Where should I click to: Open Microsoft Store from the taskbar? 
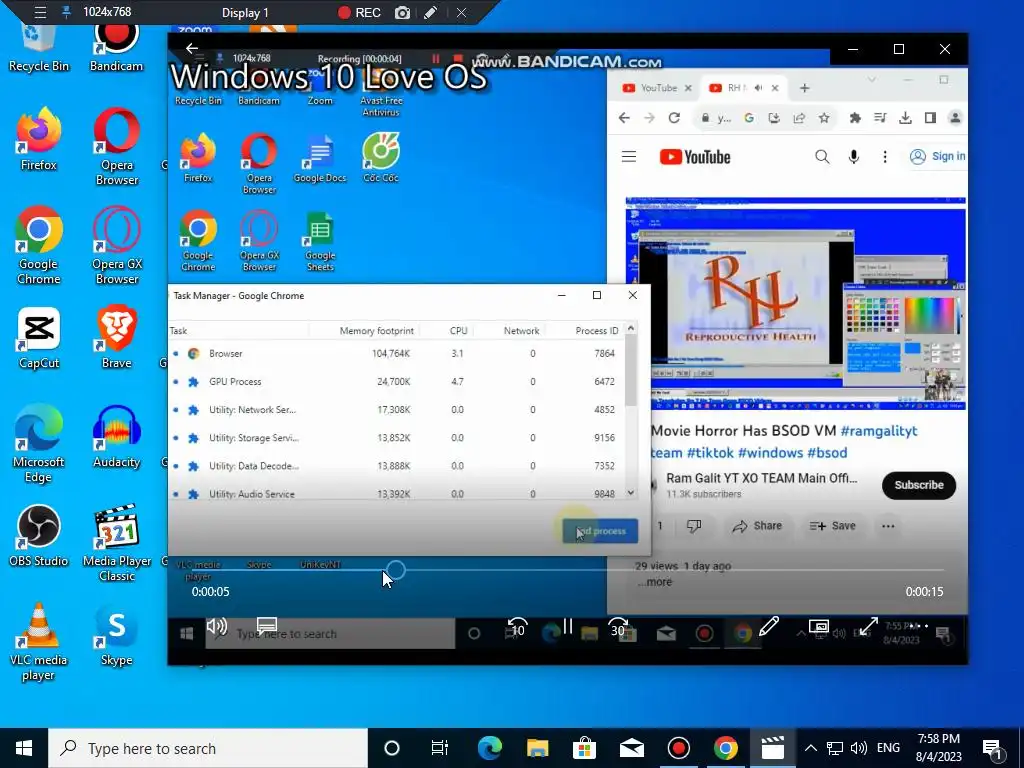(x=584, y=748)
